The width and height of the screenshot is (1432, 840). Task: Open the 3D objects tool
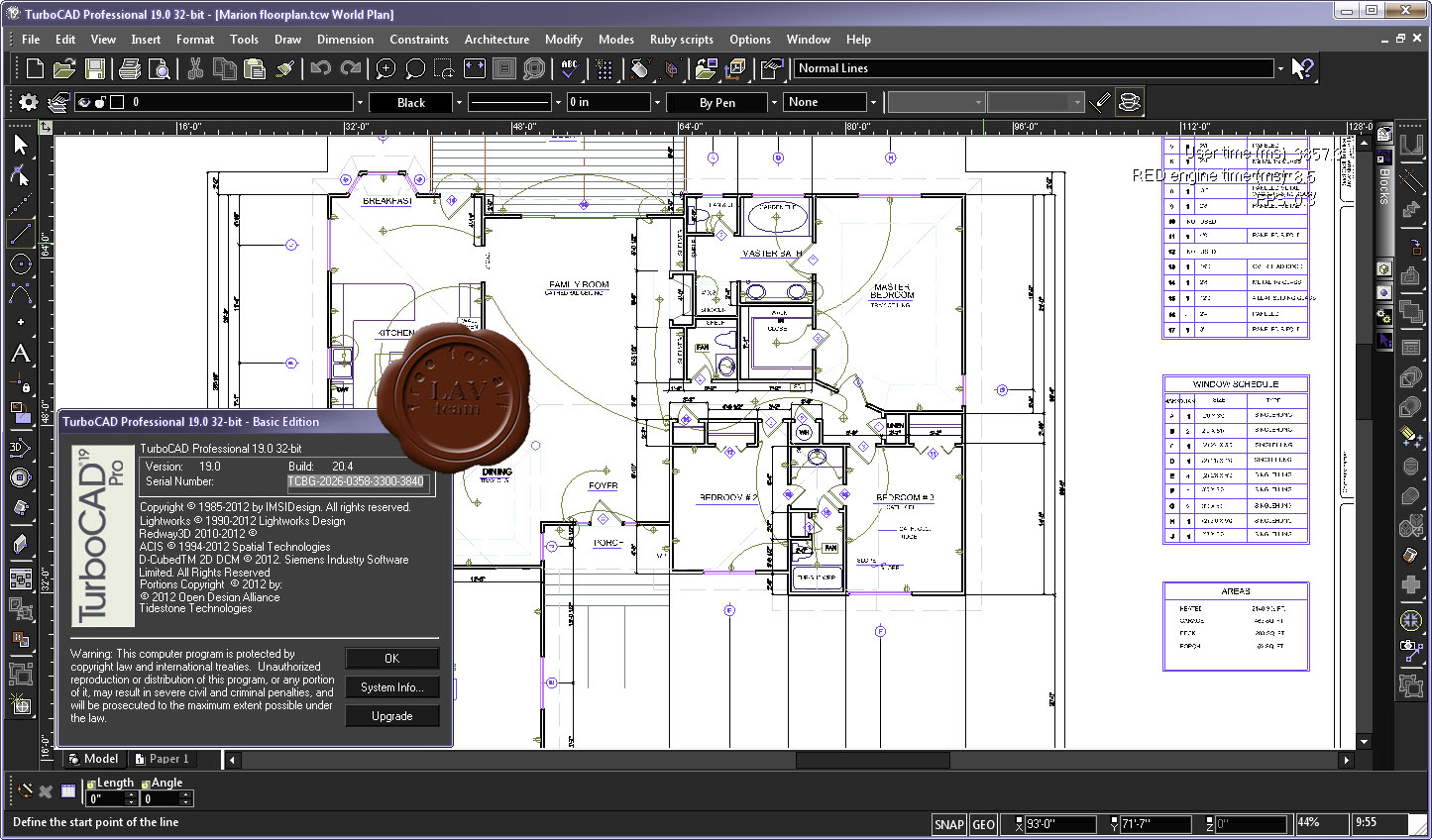[20, 448]
